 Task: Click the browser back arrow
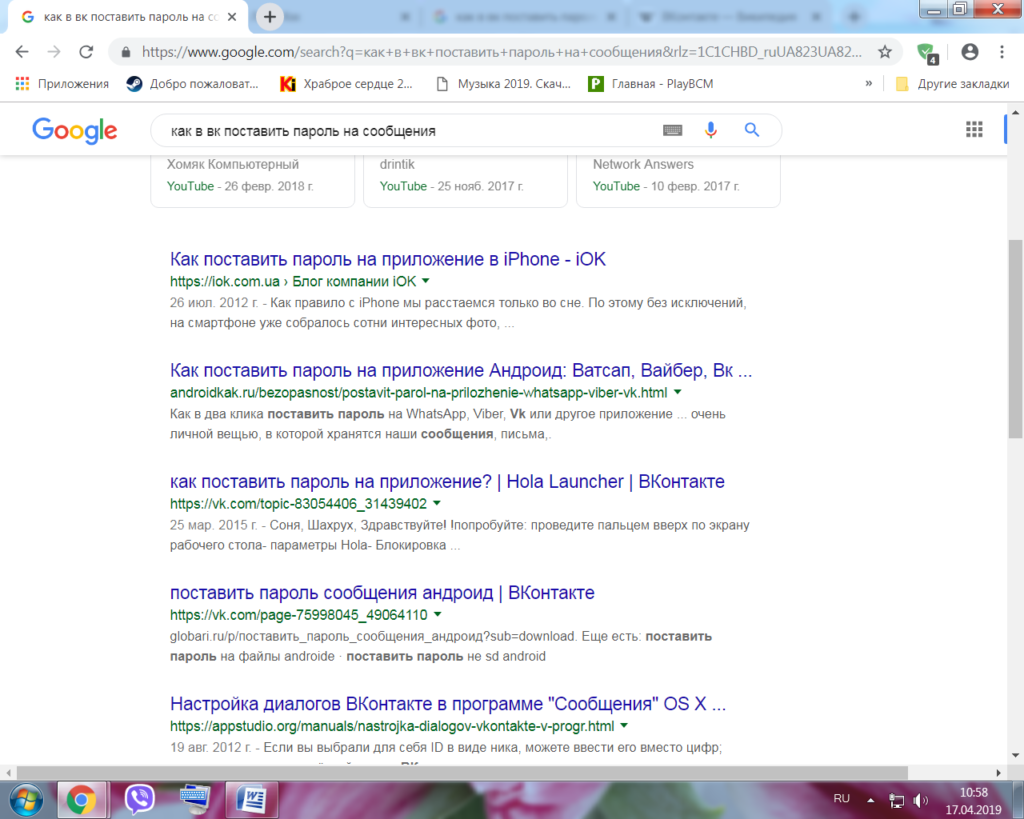pyautogui.click(x=22, y=52)
